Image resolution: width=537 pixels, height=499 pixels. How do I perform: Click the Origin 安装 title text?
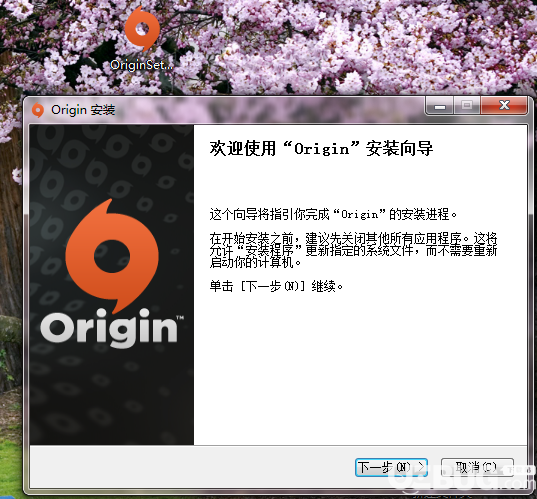[83, 110]
